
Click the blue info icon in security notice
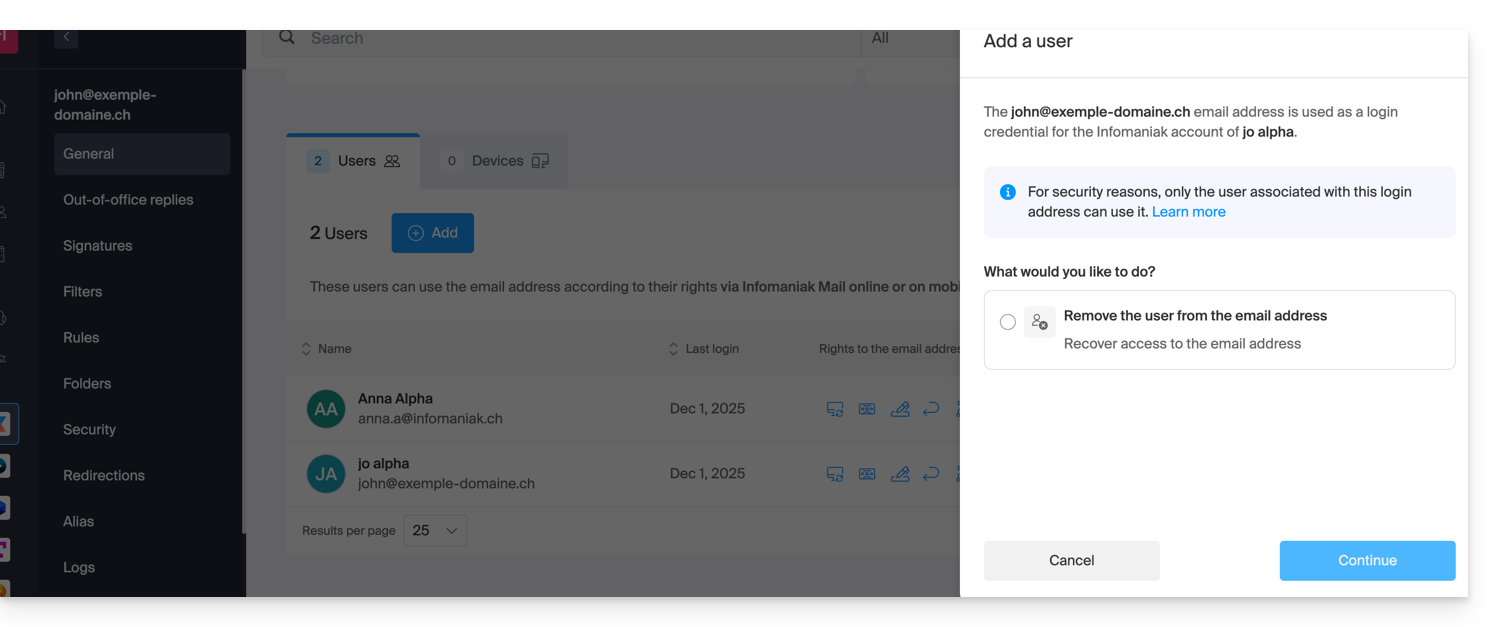pyautogui.click(x=1008, y=192)
